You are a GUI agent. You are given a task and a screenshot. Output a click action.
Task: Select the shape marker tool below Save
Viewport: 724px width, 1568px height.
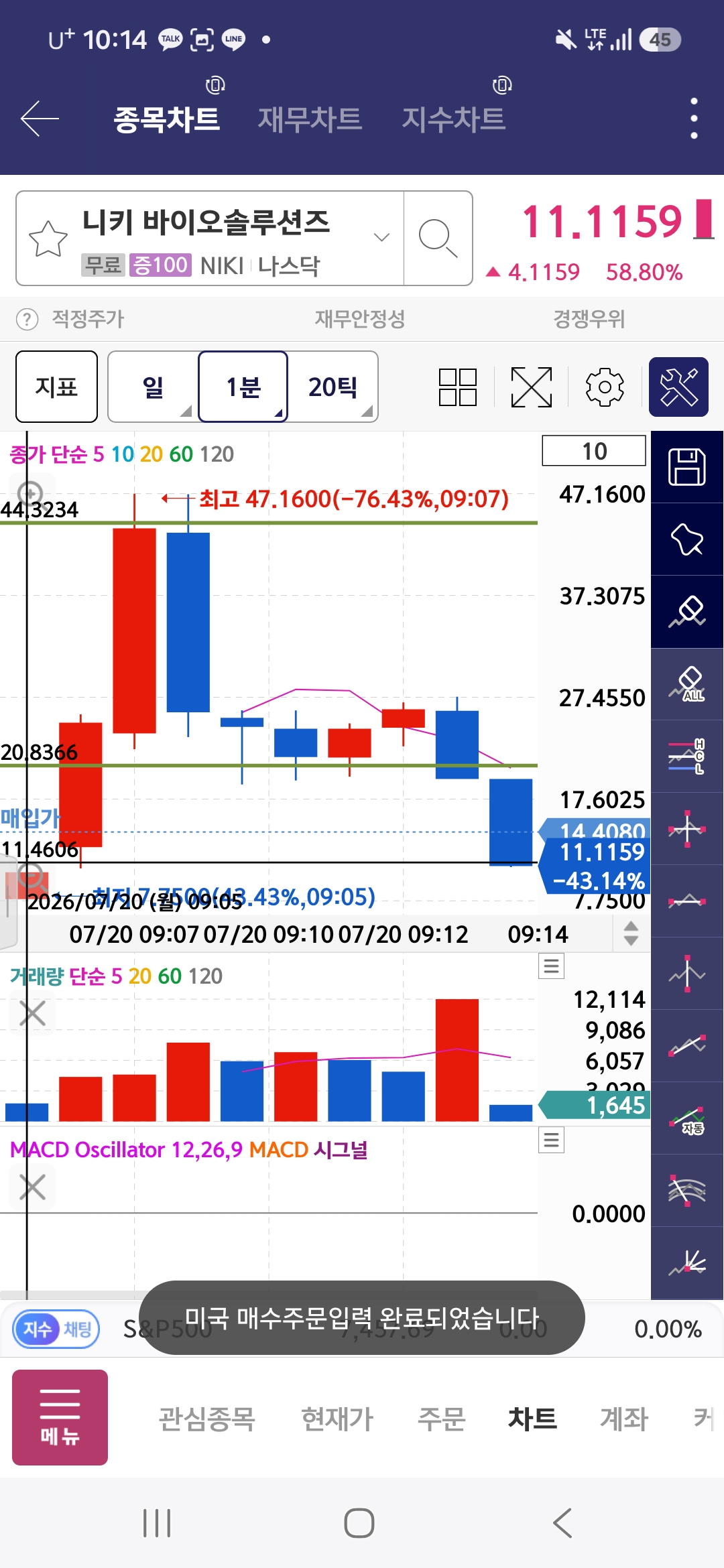pyautogui.click(x=687, y=539)
